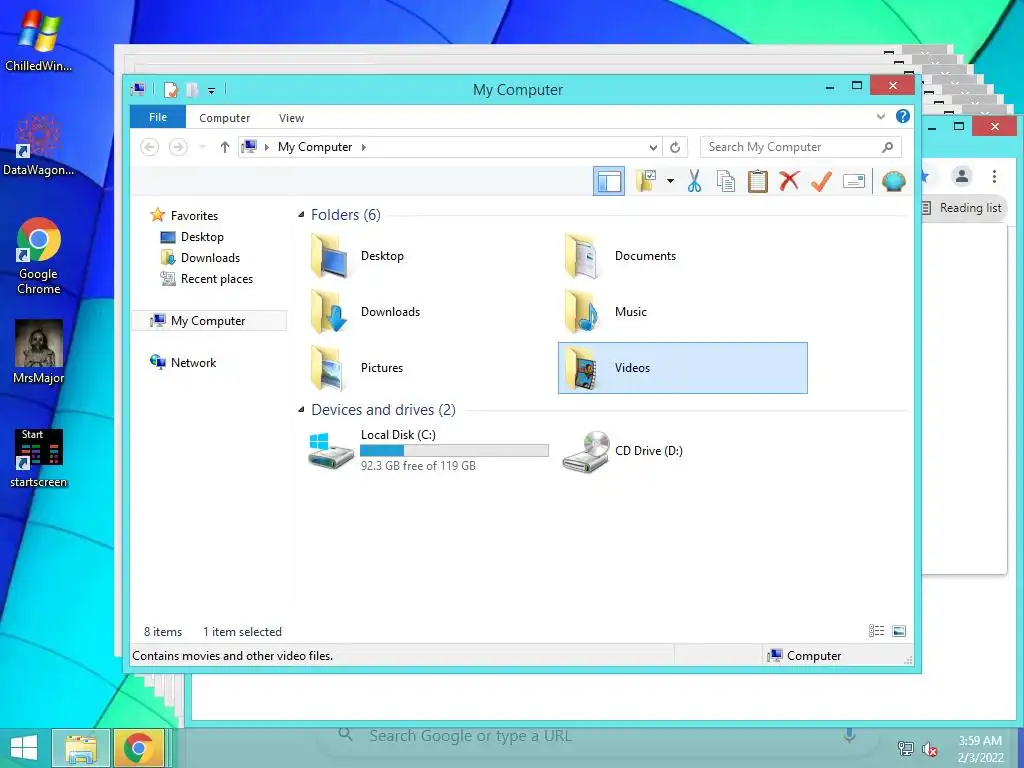
Task: Open ChilledWin desktop shortcut
Action: 39,40
